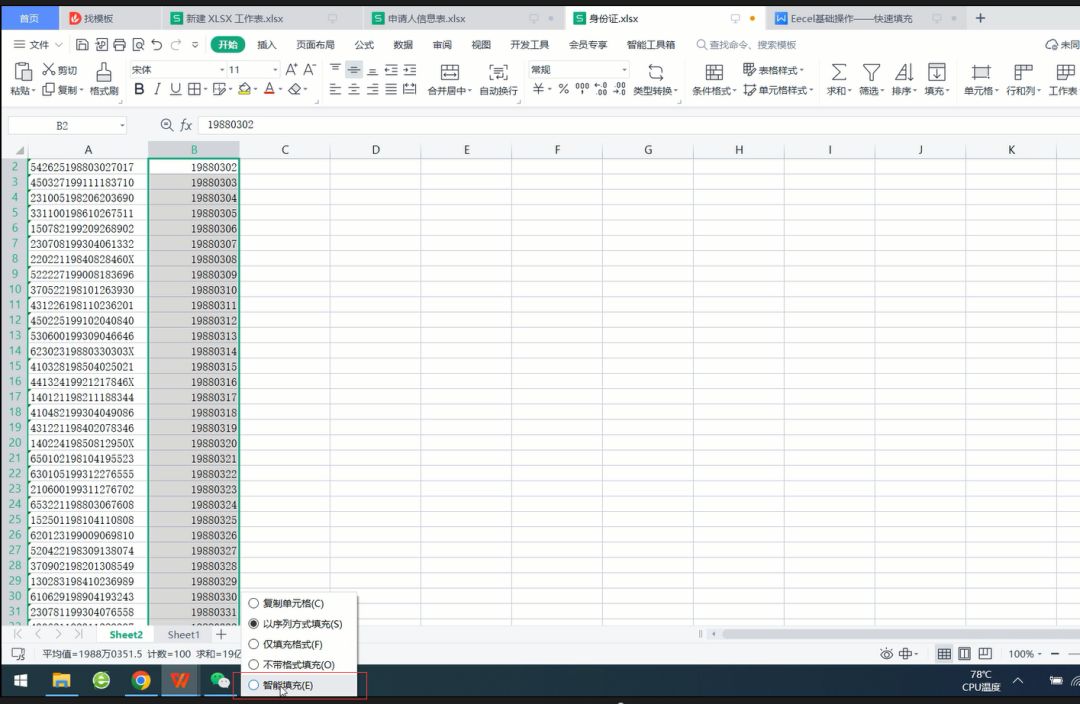Open Chrome from the Windows taskbar
This screenshot has height=704, width=1080.
point(141,681)
